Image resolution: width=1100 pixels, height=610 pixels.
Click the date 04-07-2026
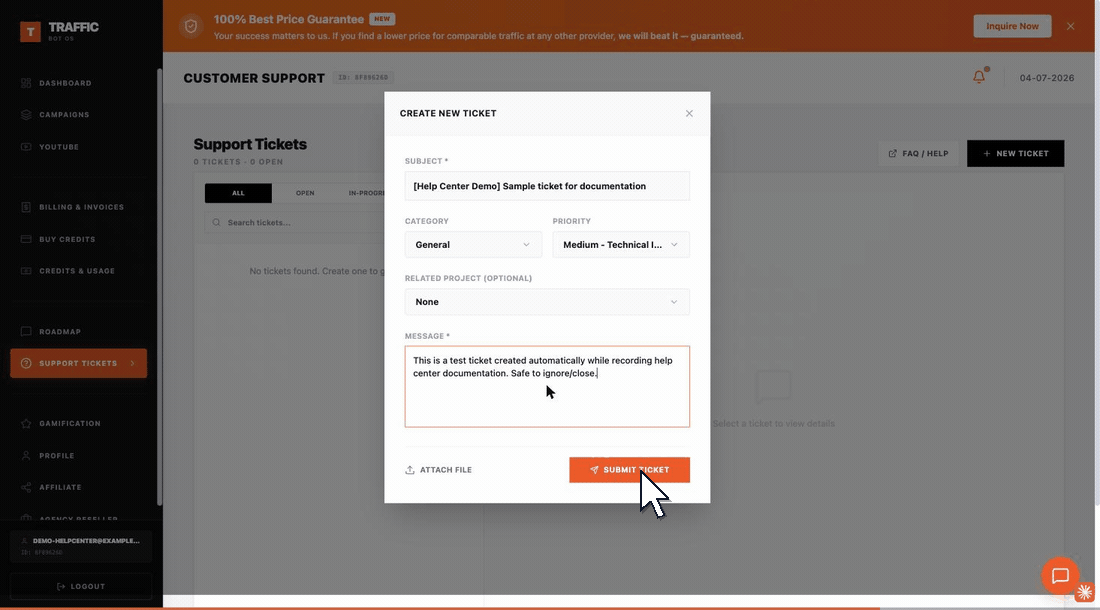[x=1047, y=78]
